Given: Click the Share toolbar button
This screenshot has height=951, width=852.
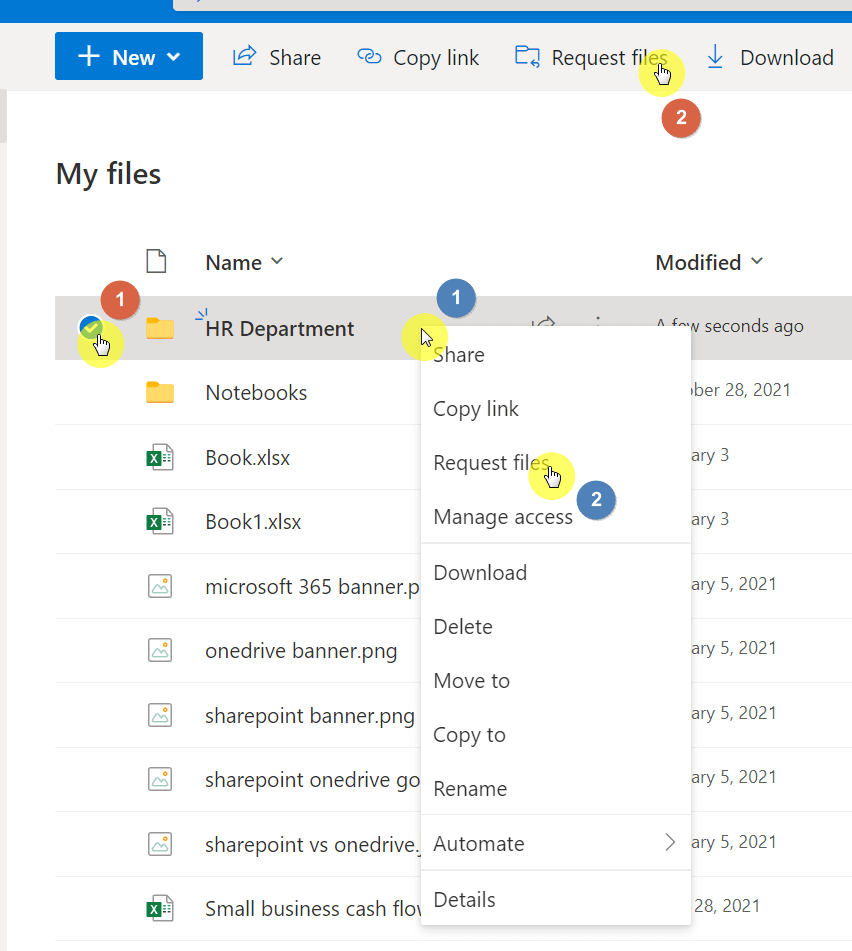Looking at the screenshot, I should 277,58.
